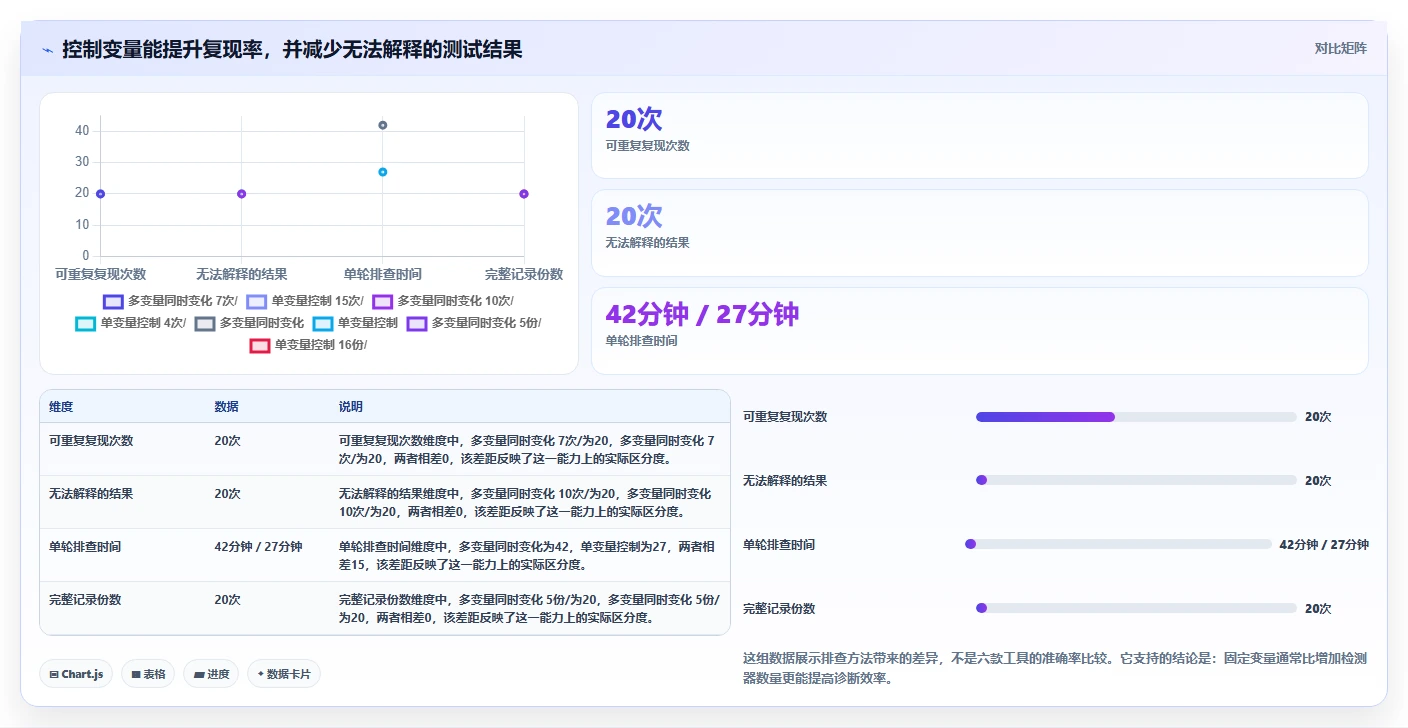Image resolution: width=1408 pixels, height=728 pixels.
Task: Click the 可重复复现次数 progress bar
Action: [x=1136, y=417]
